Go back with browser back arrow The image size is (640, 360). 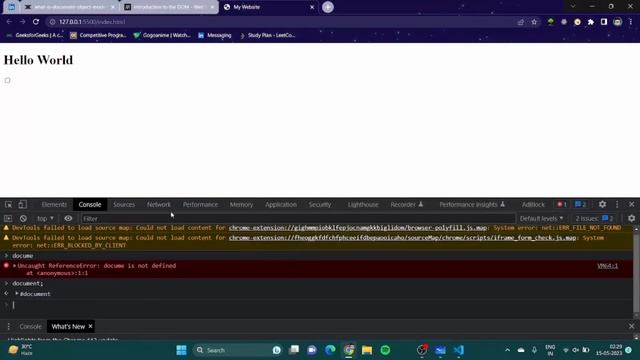9,22
